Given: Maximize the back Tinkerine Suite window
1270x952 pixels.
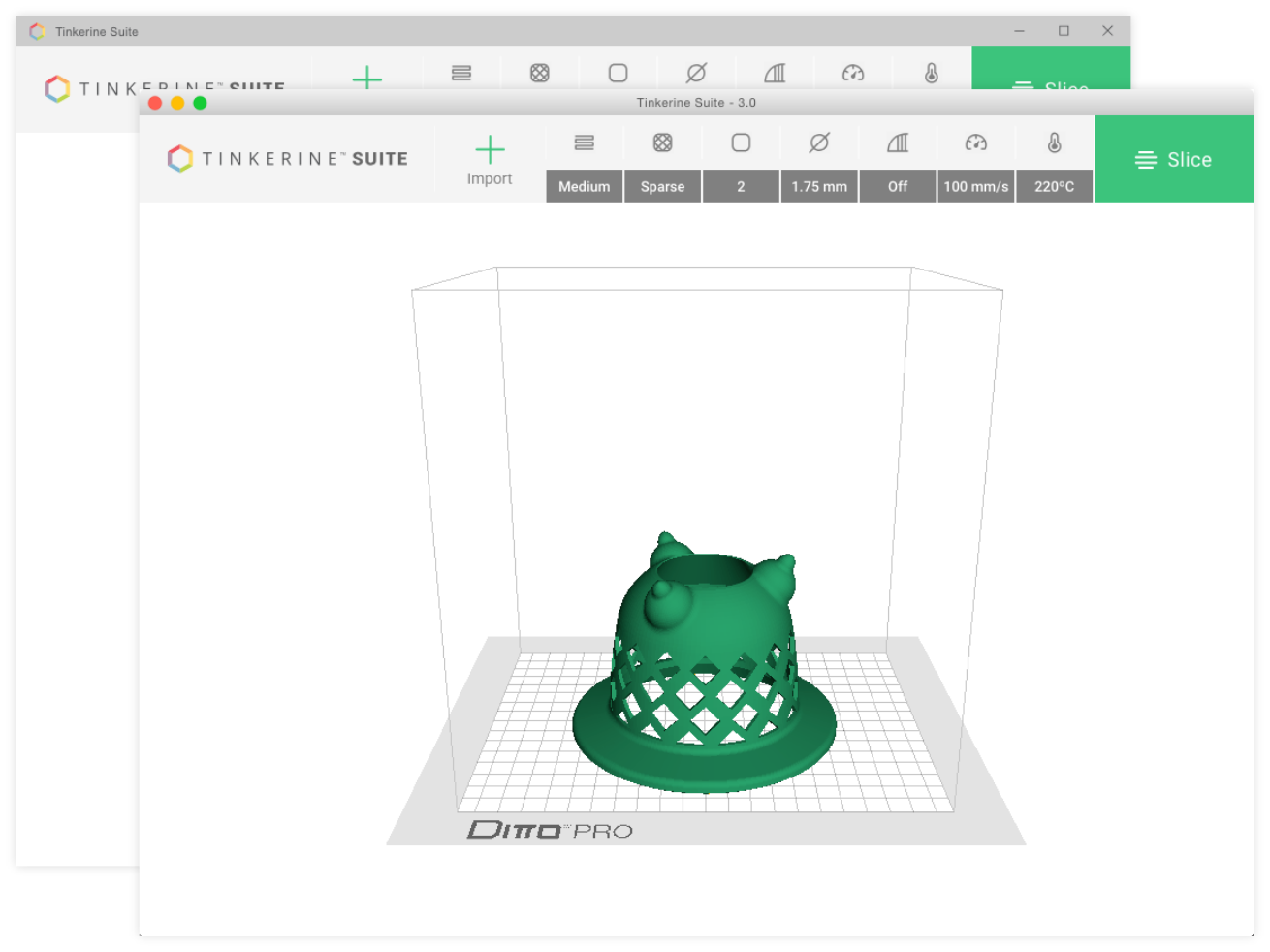Looking at the screenshot, I should [x=1064, y=31].
